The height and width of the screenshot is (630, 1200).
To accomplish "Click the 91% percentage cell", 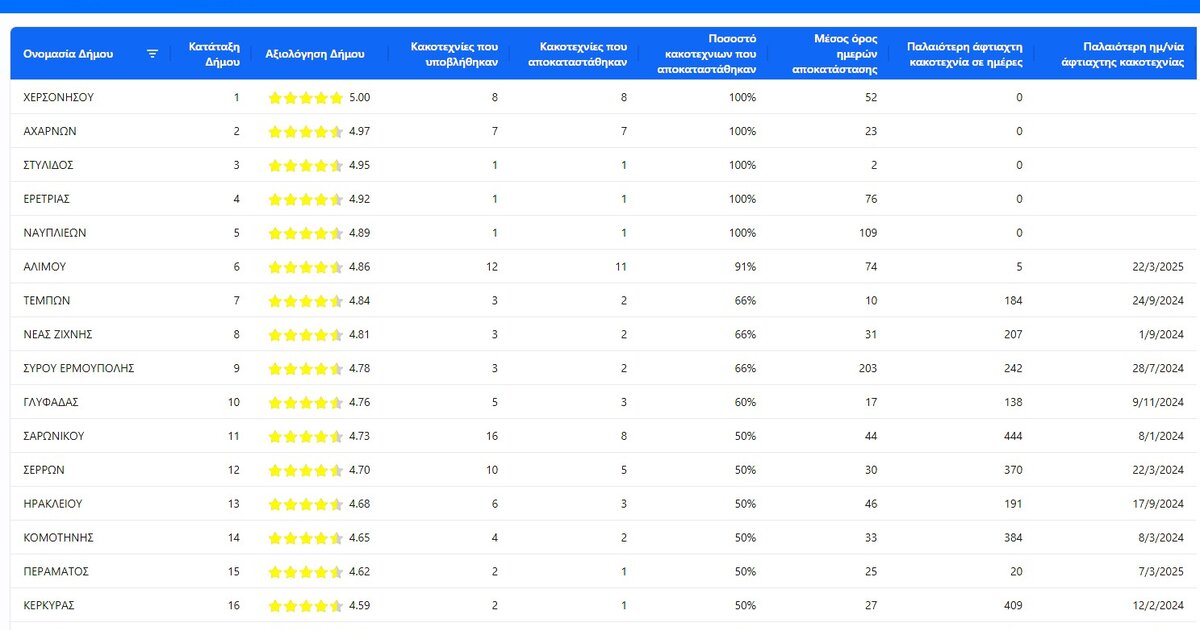I will click(742, 267).
